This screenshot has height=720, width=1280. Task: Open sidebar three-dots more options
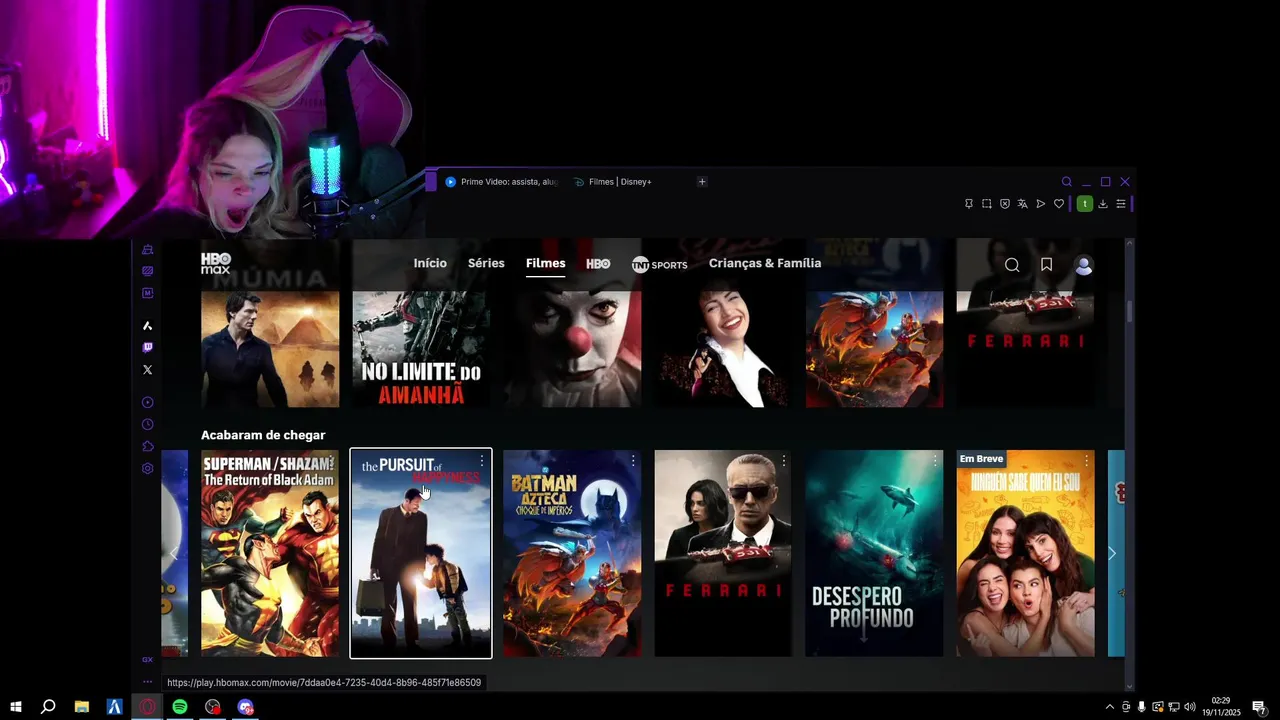(x=147, y=682)
